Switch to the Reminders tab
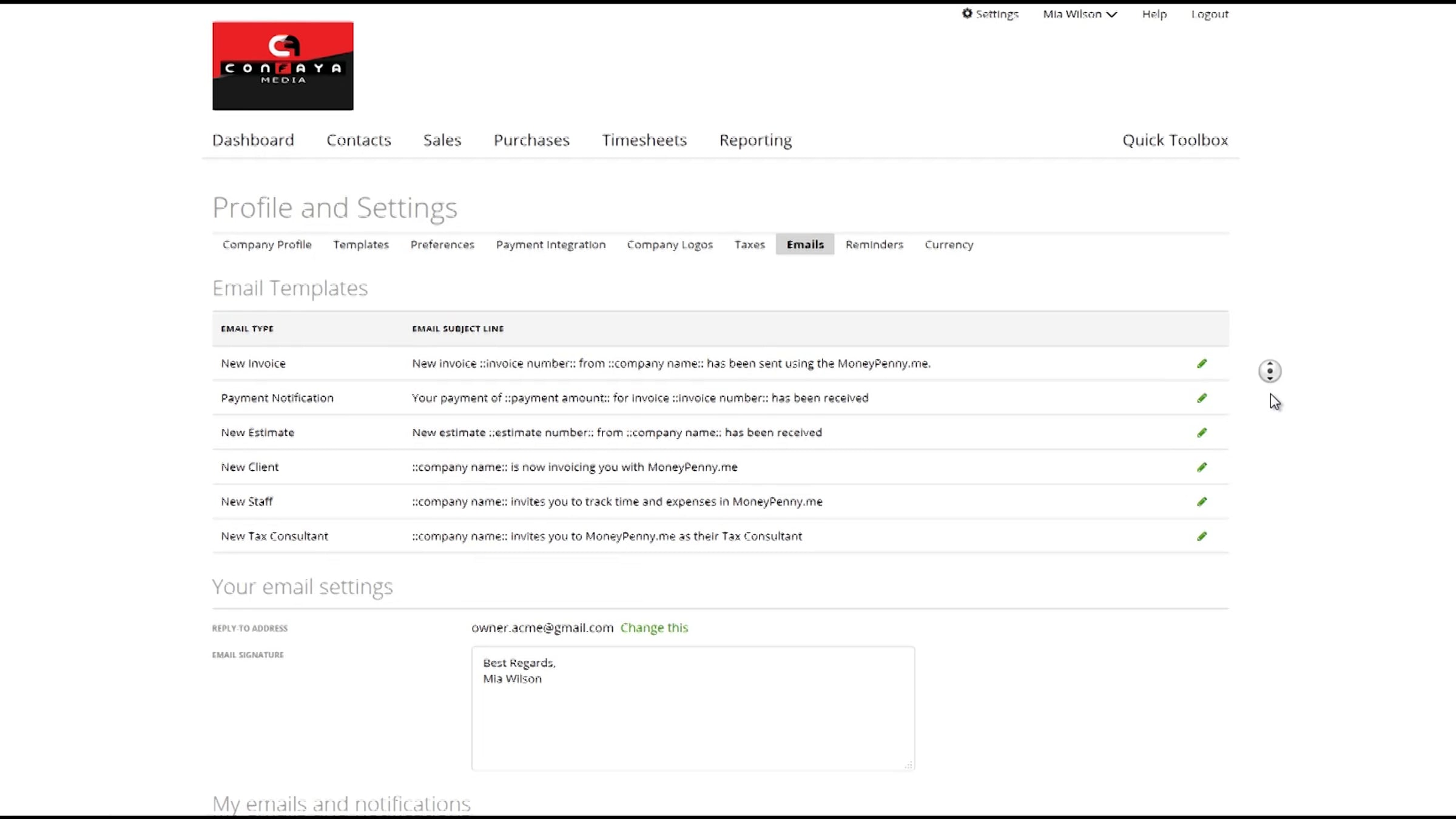The image size is (1456, 819). pos(874,244)
